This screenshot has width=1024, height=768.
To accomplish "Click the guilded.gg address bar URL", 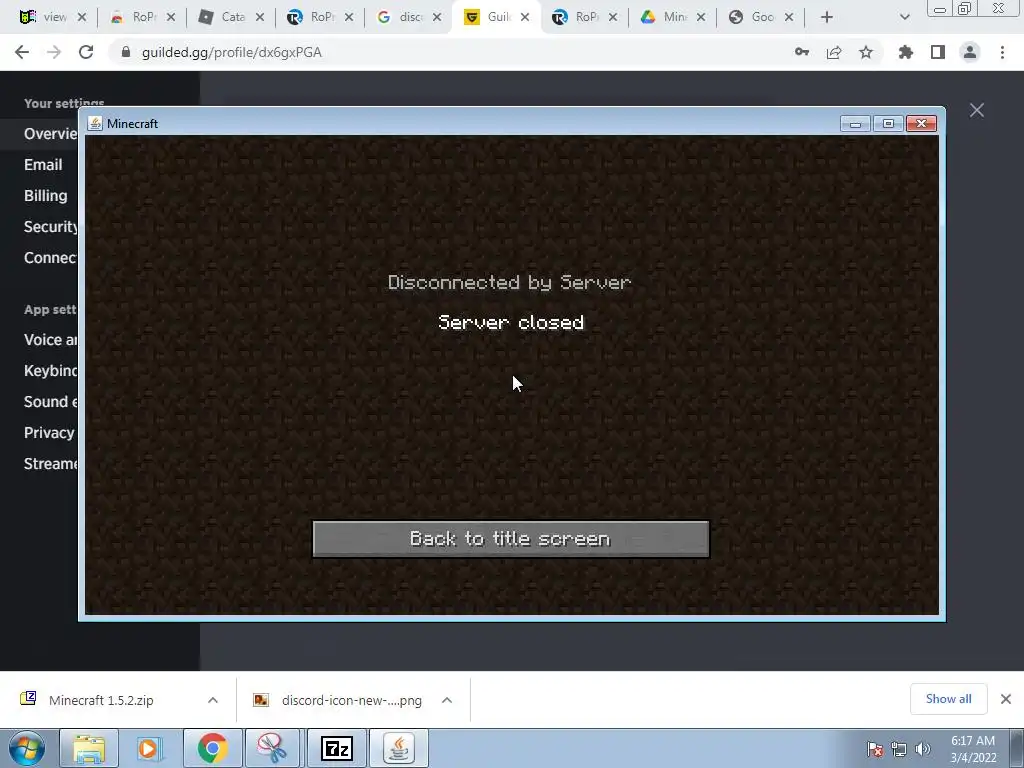I will [x=231, y=52].
